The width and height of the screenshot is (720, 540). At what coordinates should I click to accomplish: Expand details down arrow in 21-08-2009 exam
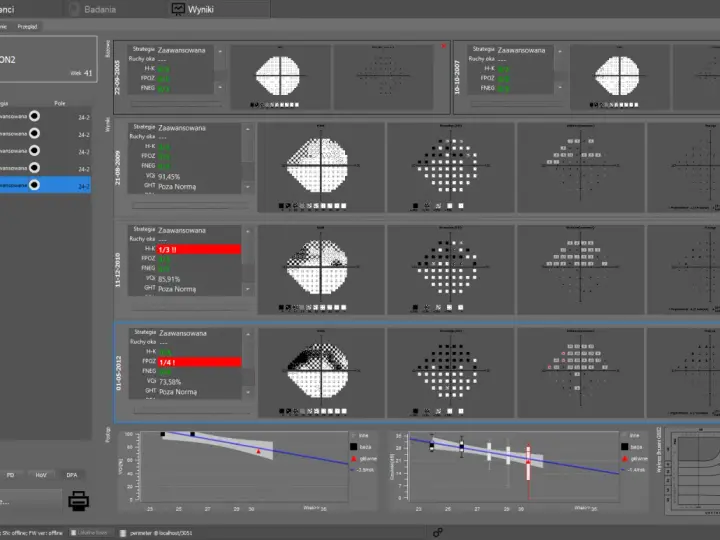tap(248, 187)
